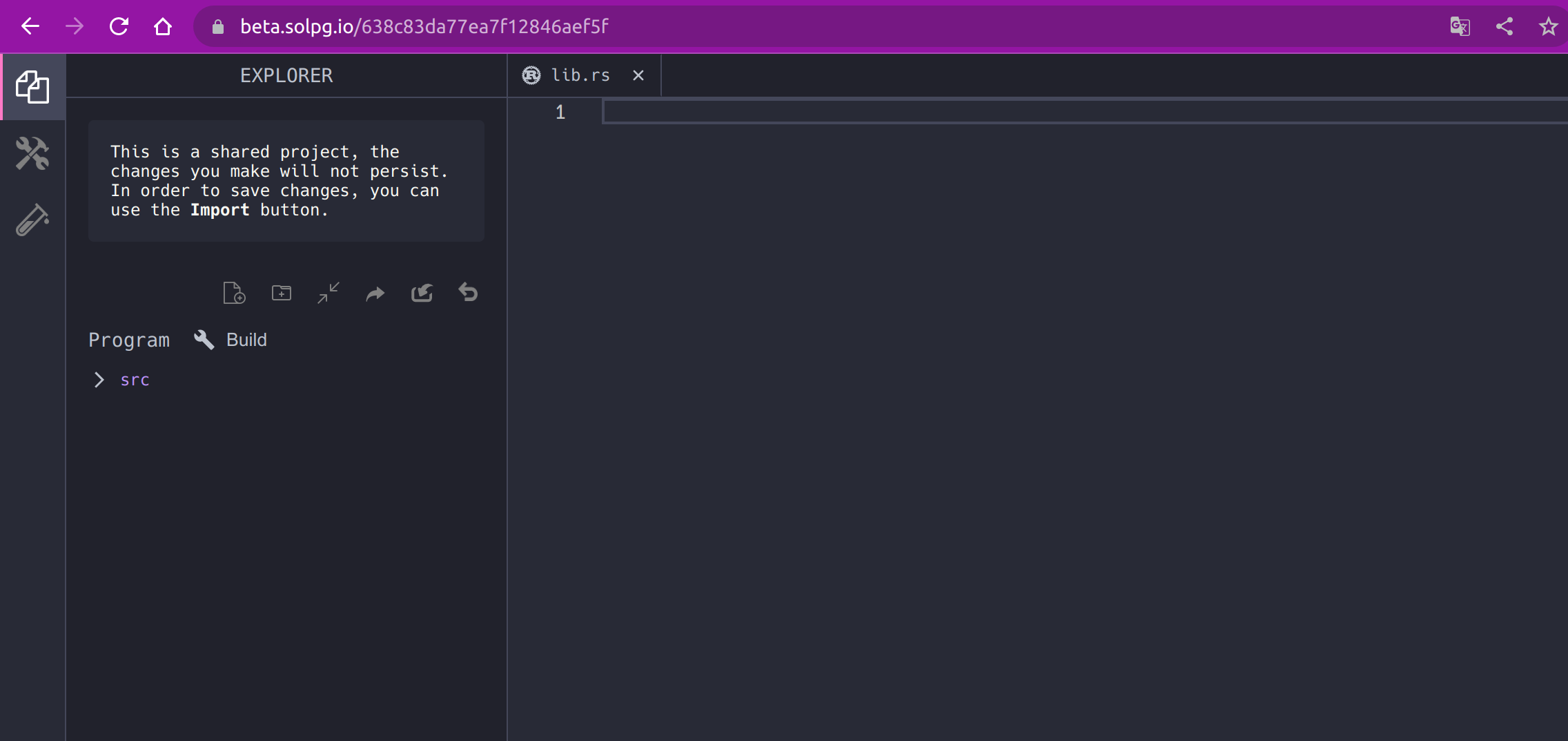Click the site security padlock

219,26
